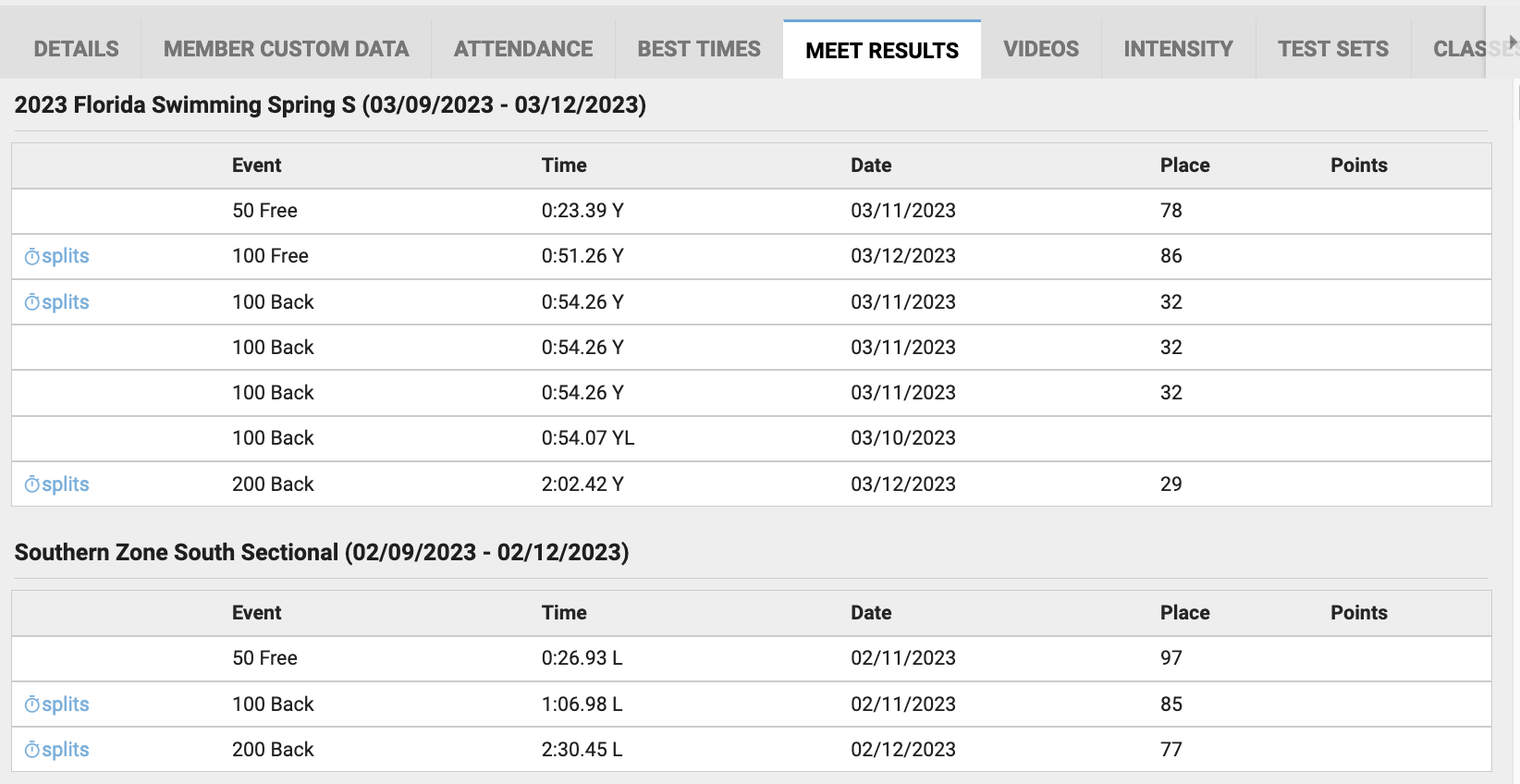The width and height of the screenshot is (1520, 784).
Task: Open the Member Custom Data tab
Action: coord(286,49)
